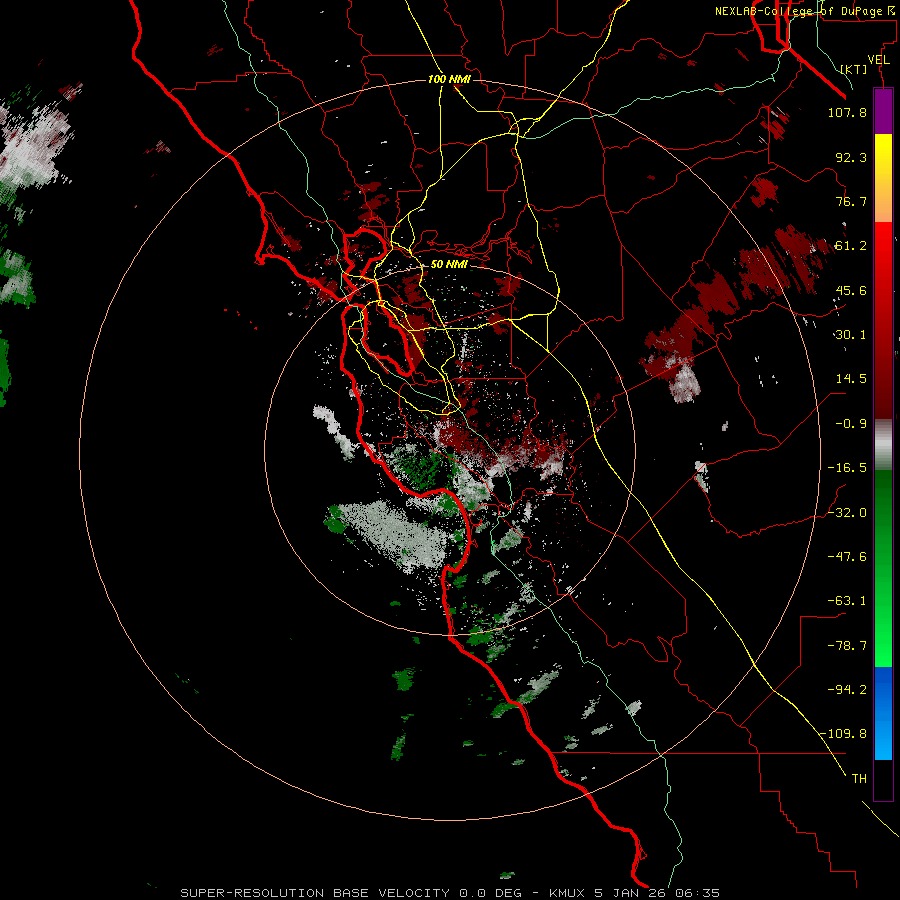
Task: Select the 76.7 scale value
Action: tap(851, 201)
